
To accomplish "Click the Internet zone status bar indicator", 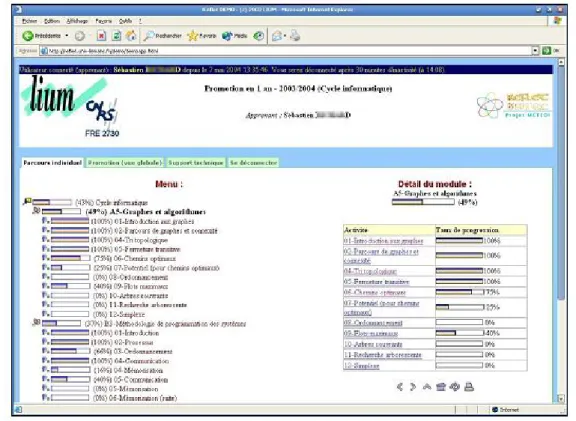I will point(506,410).
